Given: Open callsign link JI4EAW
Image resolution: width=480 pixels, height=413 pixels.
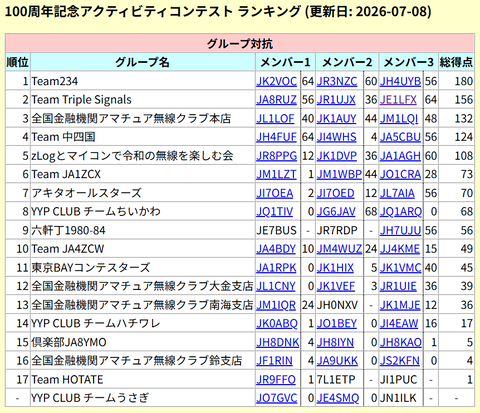Looking at the screenshot, I should coord(399,324).
